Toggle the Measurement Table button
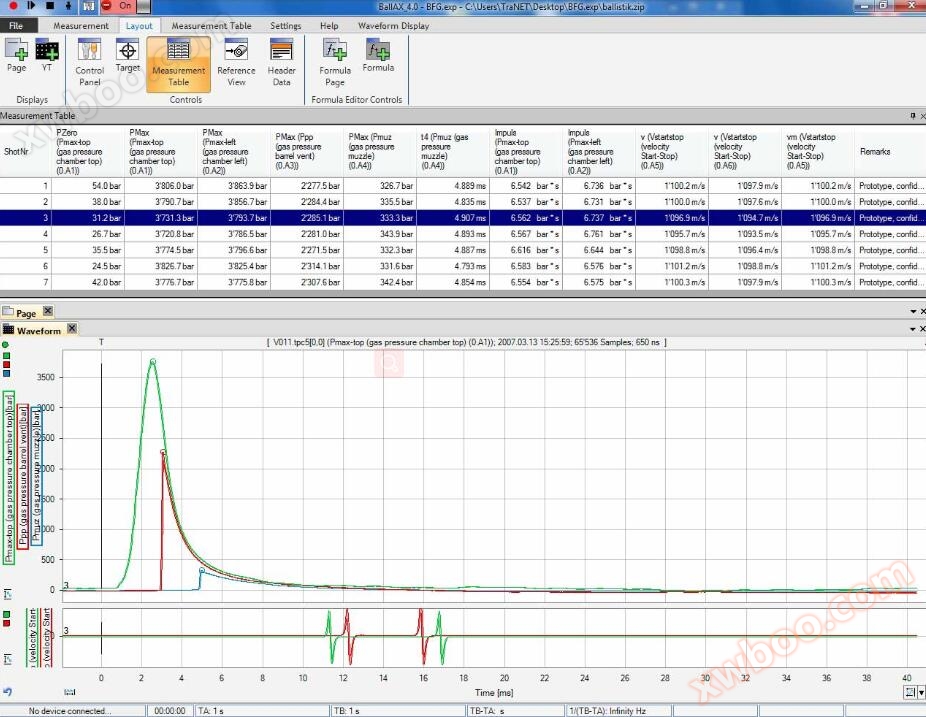 (179, 64)
